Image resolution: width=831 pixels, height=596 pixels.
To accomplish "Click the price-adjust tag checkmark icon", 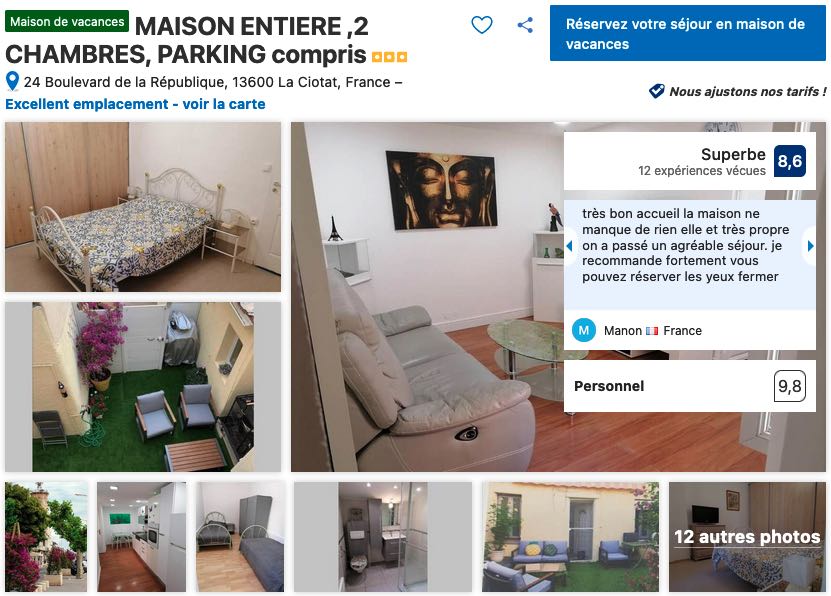I will [x=656, y=91].
